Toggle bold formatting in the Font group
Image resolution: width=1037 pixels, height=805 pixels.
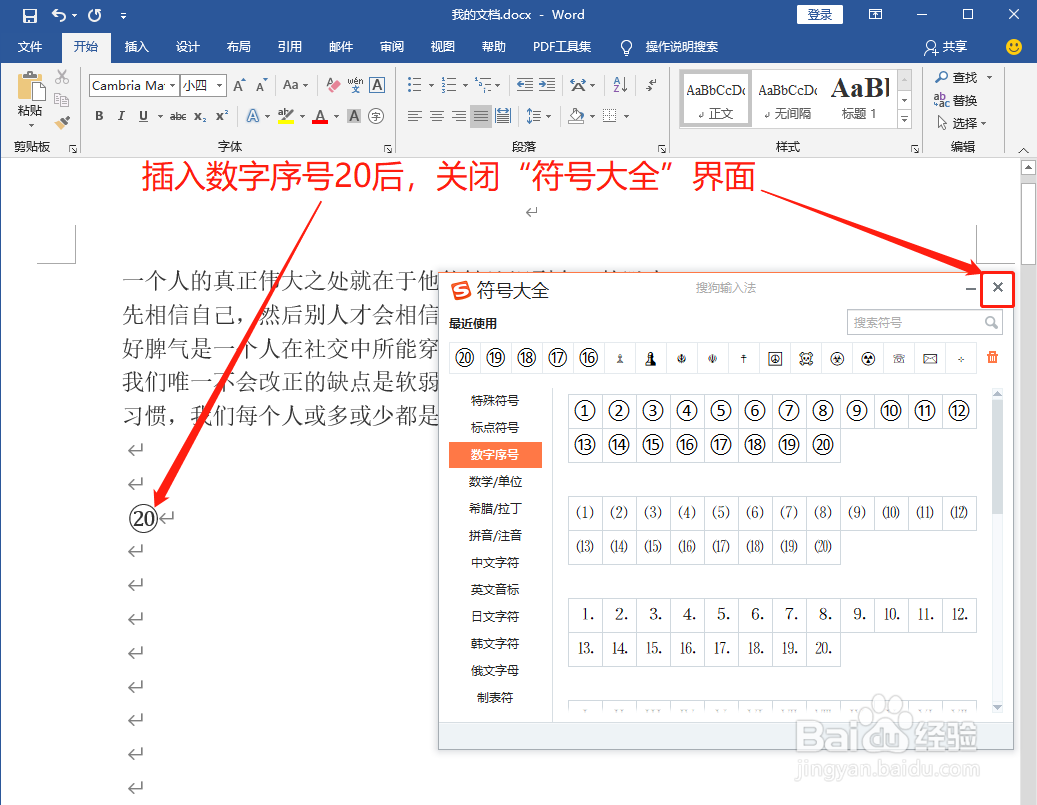point(99,116)
